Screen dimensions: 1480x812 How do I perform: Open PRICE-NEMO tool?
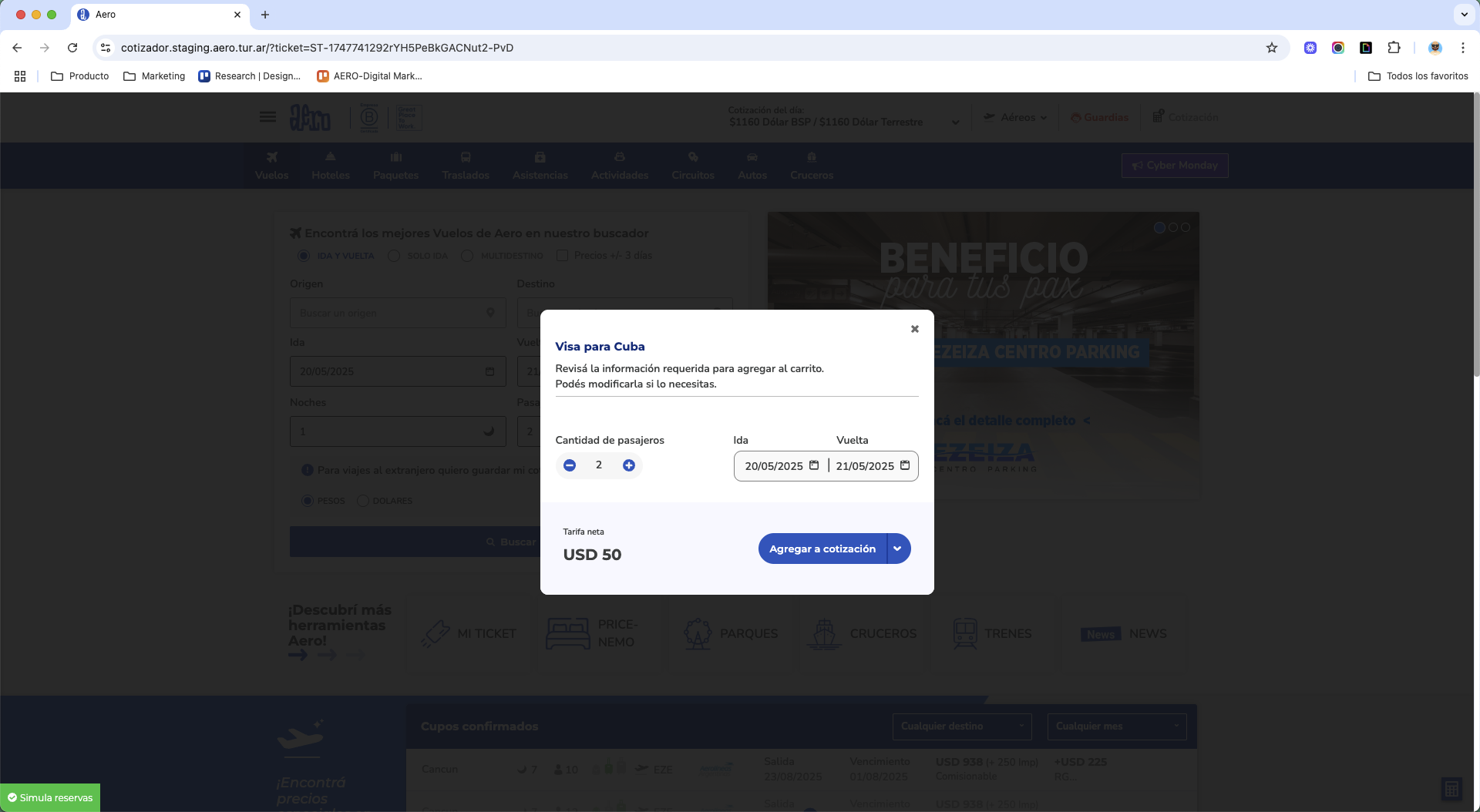click(x=600, y=633)
